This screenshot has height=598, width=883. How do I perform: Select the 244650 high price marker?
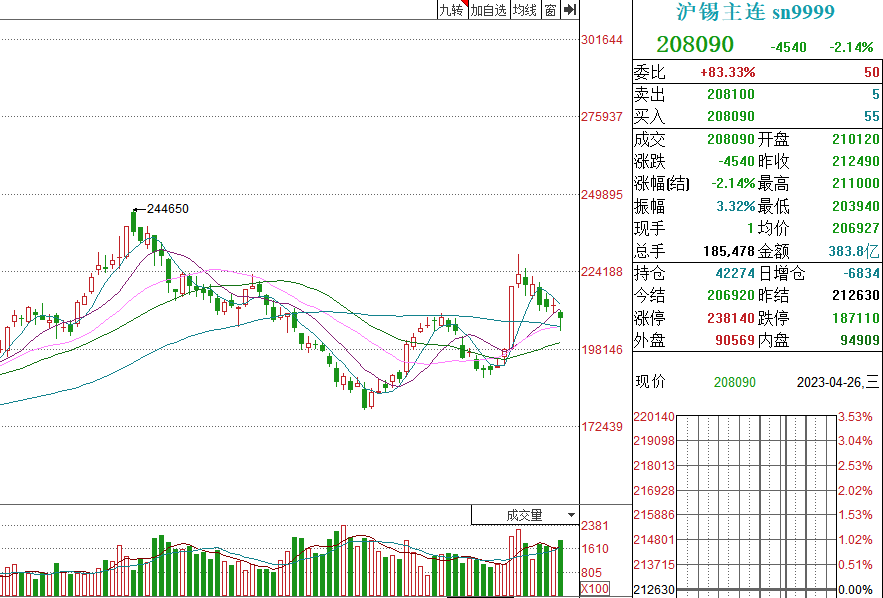(x=167, y=209)
